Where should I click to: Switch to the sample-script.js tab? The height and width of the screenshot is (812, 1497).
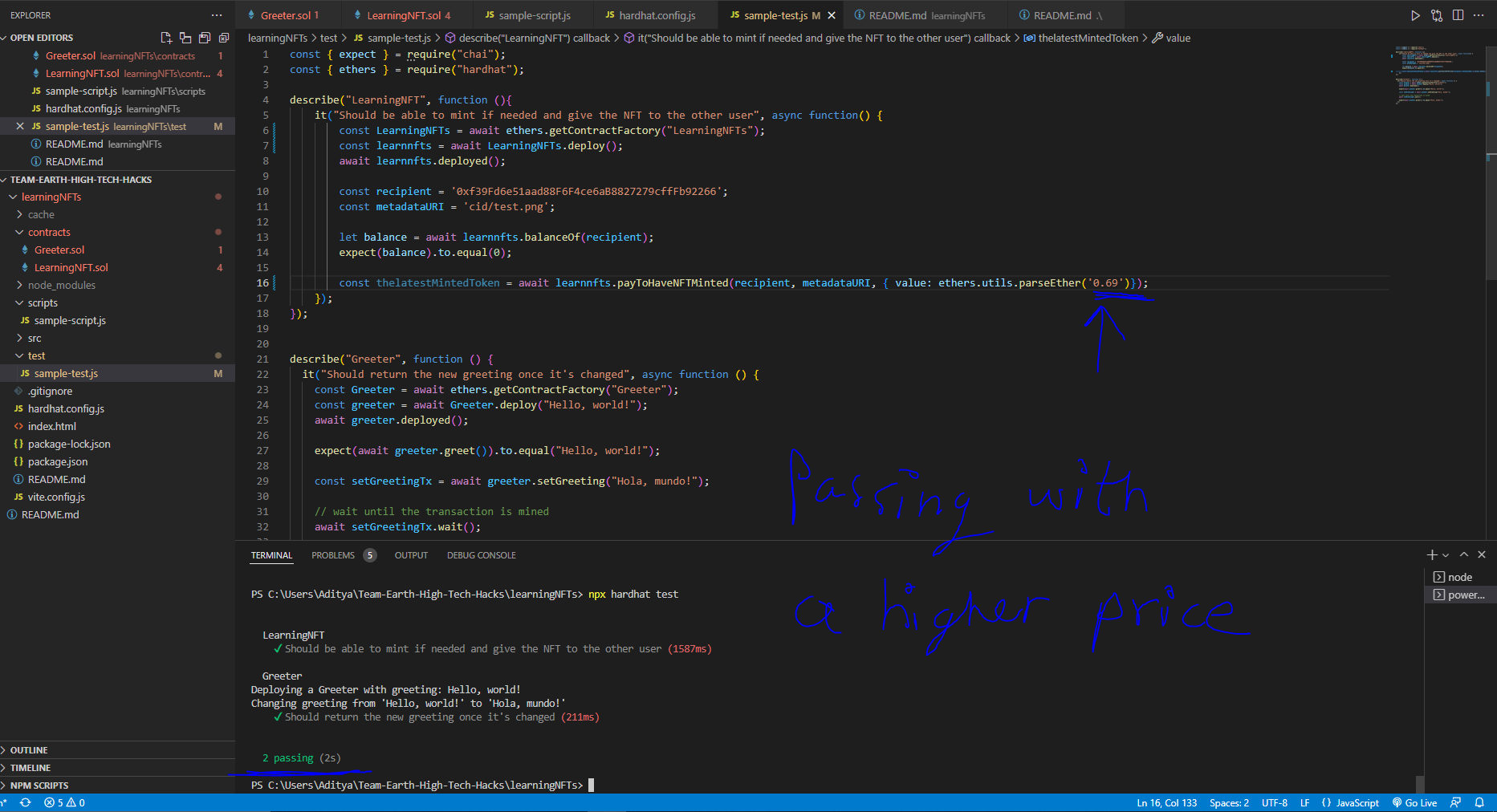point(534,15)
